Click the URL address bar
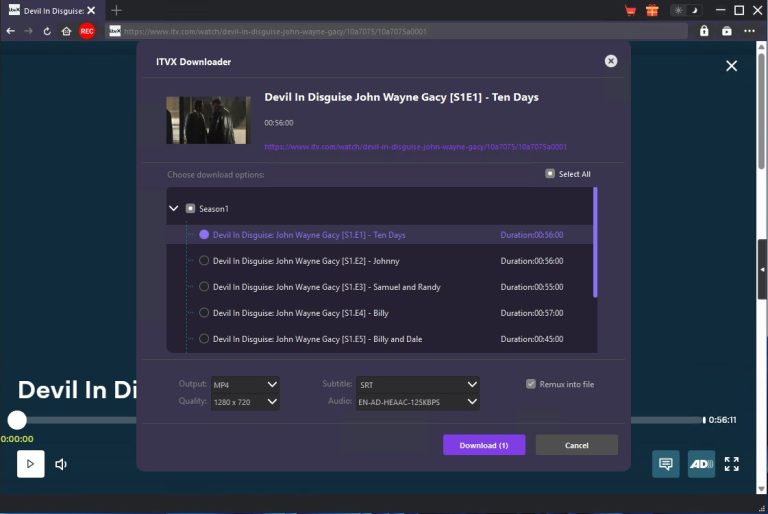 (397, 31)
